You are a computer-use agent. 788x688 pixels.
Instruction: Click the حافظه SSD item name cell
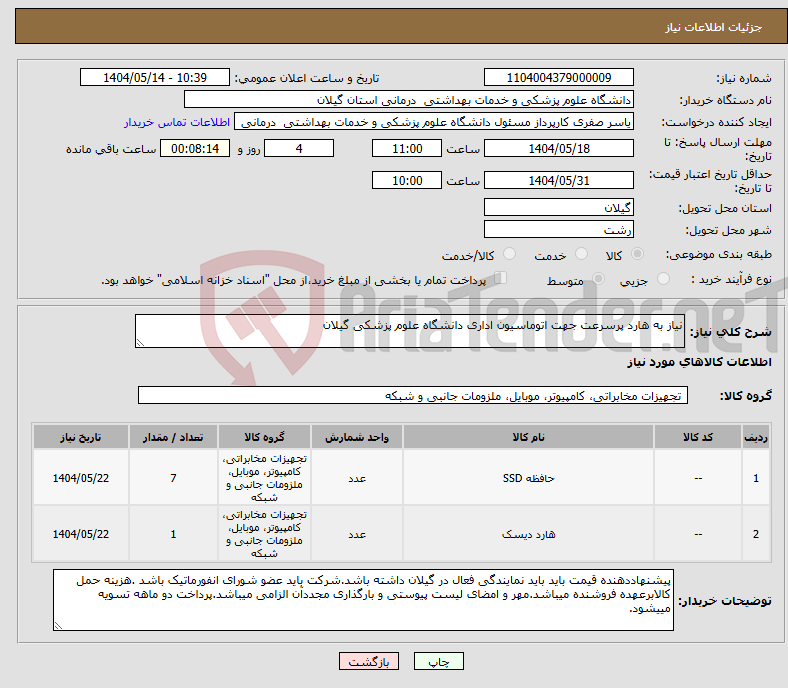(x=528, y=477)
